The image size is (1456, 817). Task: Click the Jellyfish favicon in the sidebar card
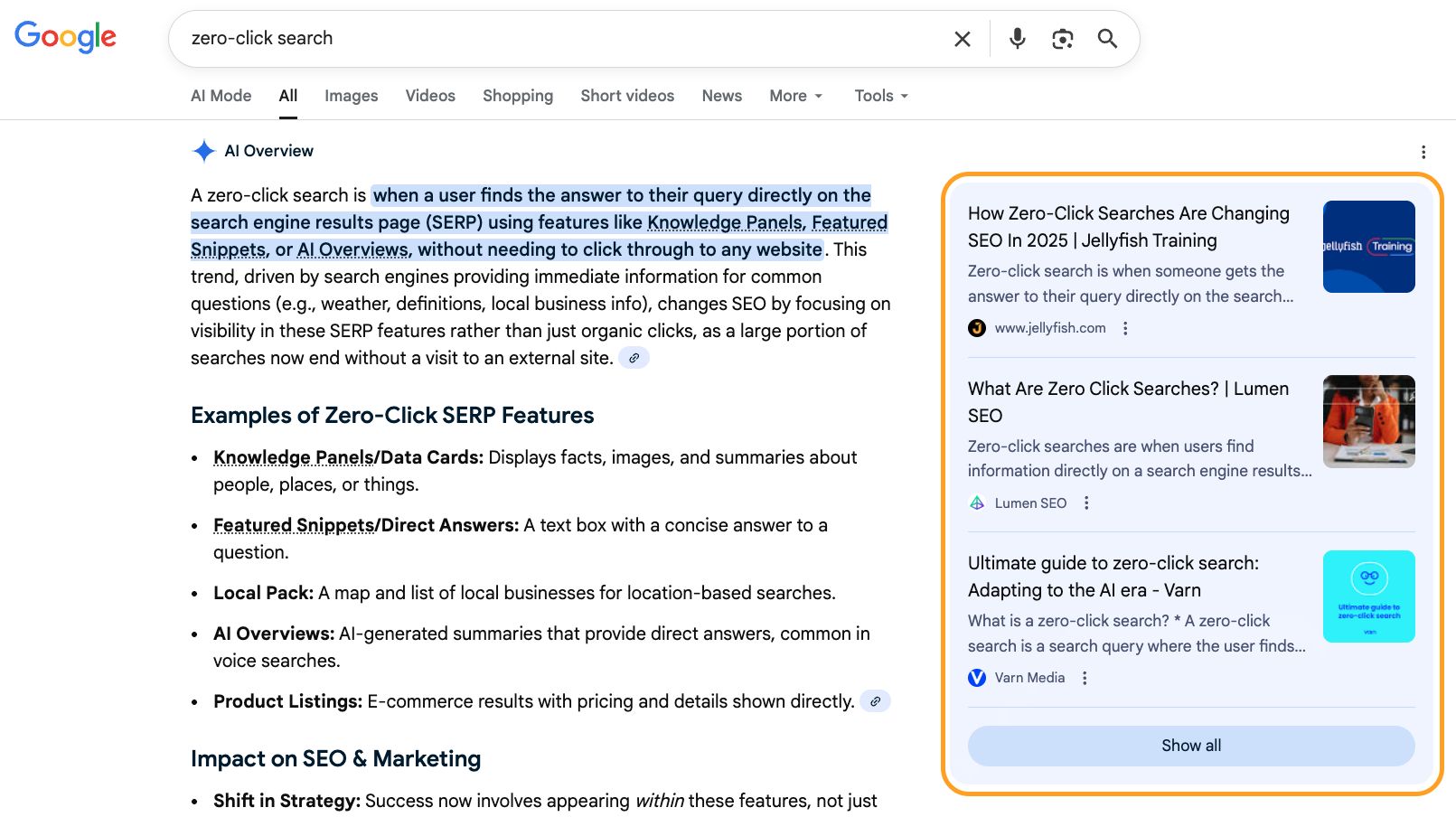tap(975, 328)
